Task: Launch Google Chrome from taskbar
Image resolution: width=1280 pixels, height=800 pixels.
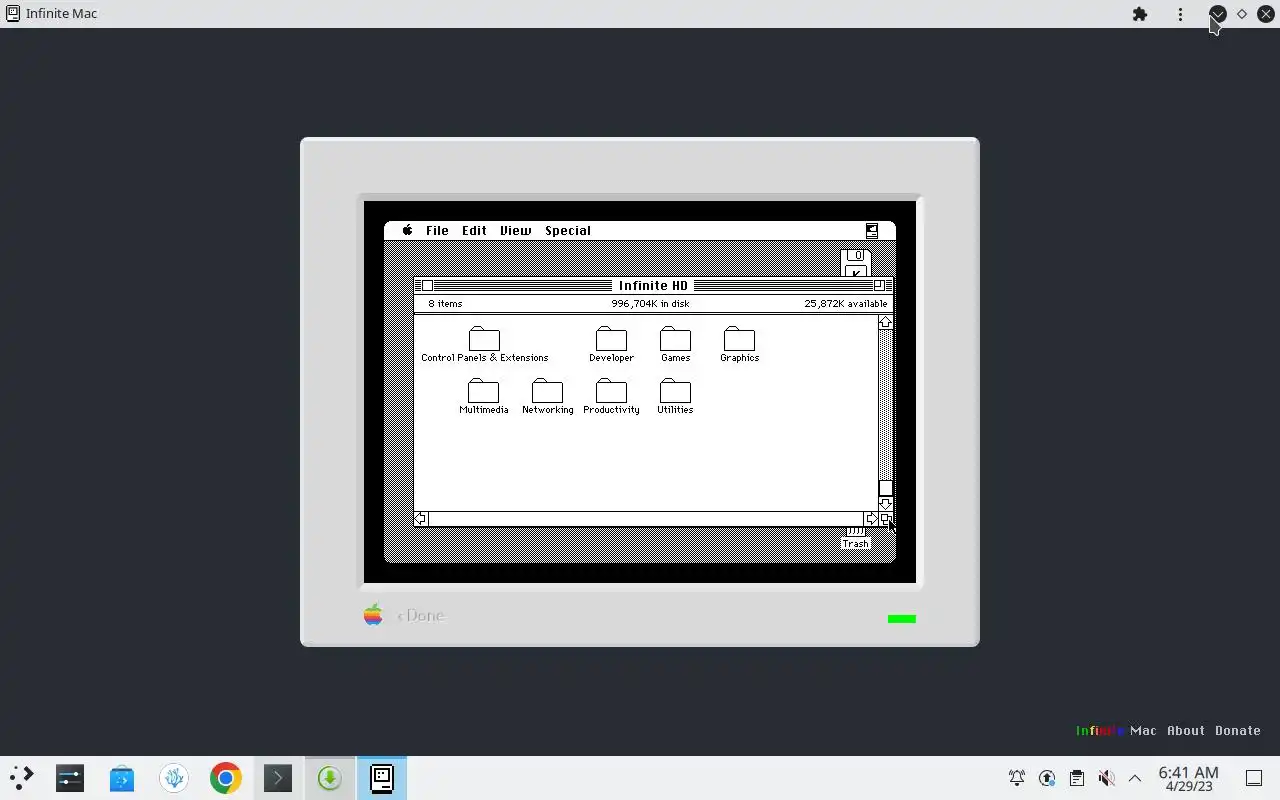Action: pos(226,778)
